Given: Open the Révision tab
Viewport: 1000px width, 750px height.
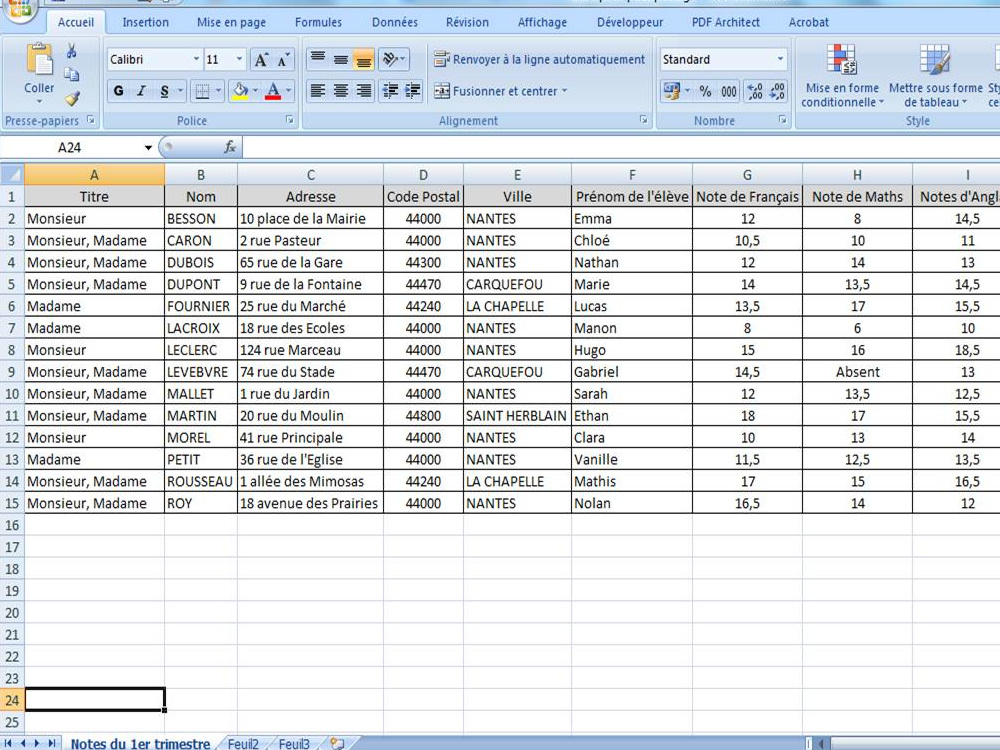Looking at the screenshot, I should tap(467, 22).
